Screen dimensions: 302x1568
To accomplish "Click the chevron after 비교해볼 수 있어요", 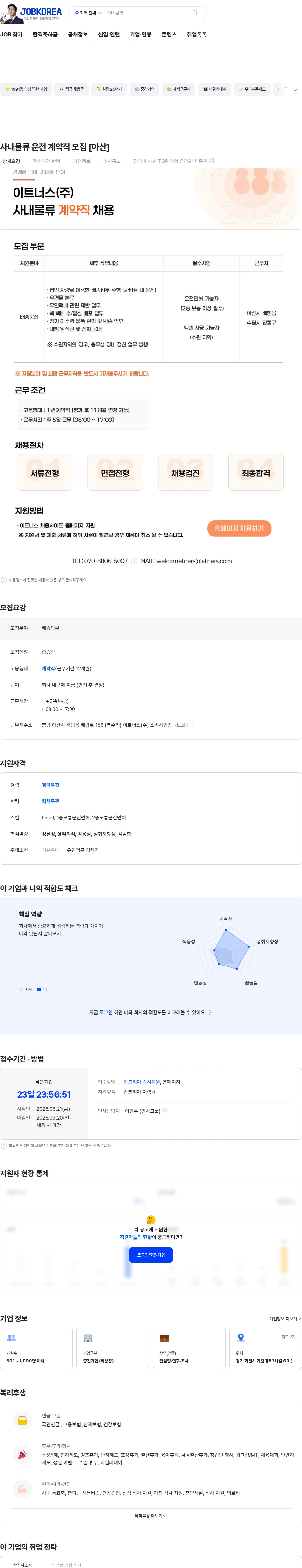I will tap(210, 1012).
